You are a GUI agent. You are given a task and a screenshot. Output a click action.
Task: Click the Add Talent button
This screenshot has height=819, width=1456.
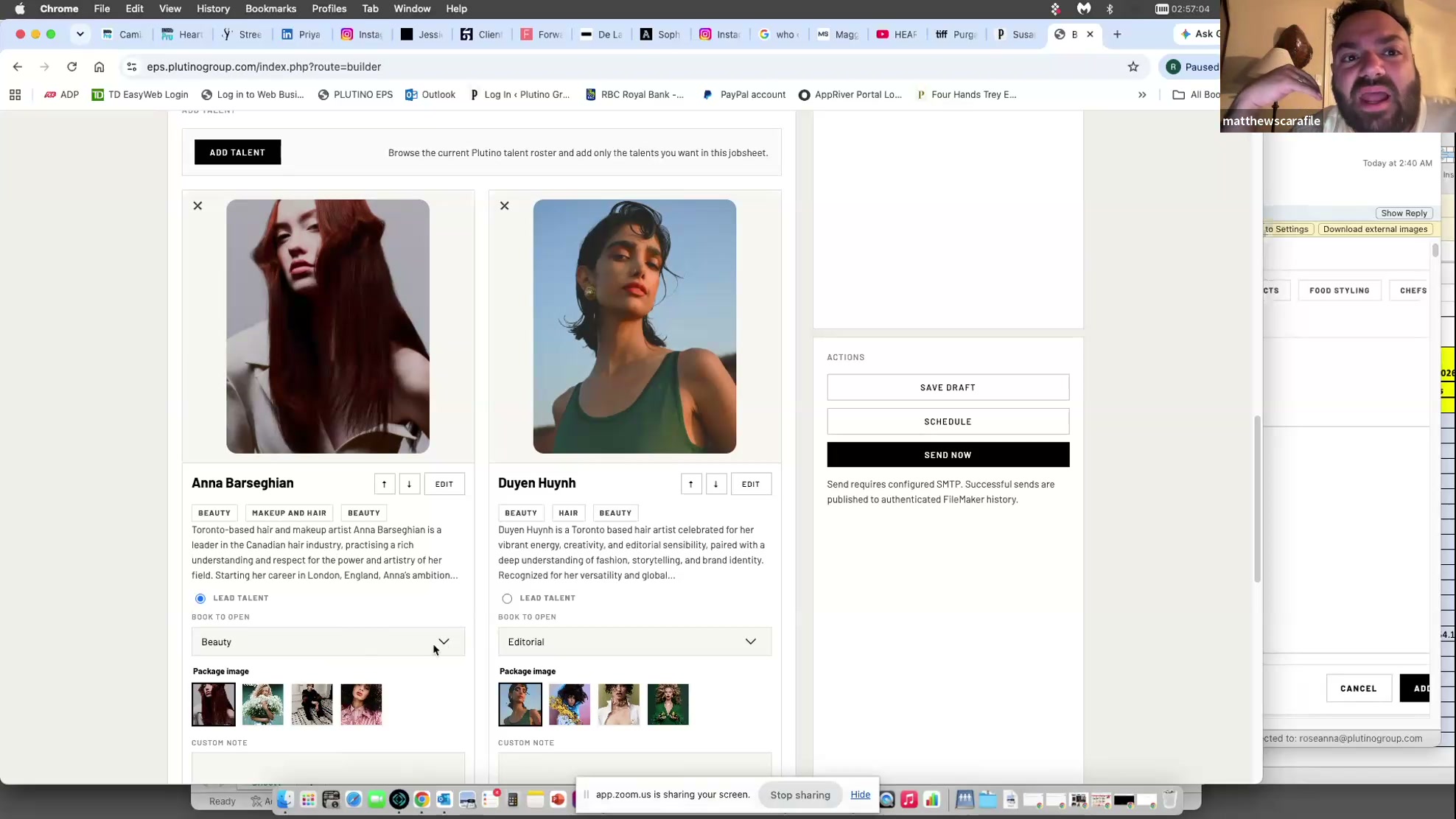click(x=237, y=152)
